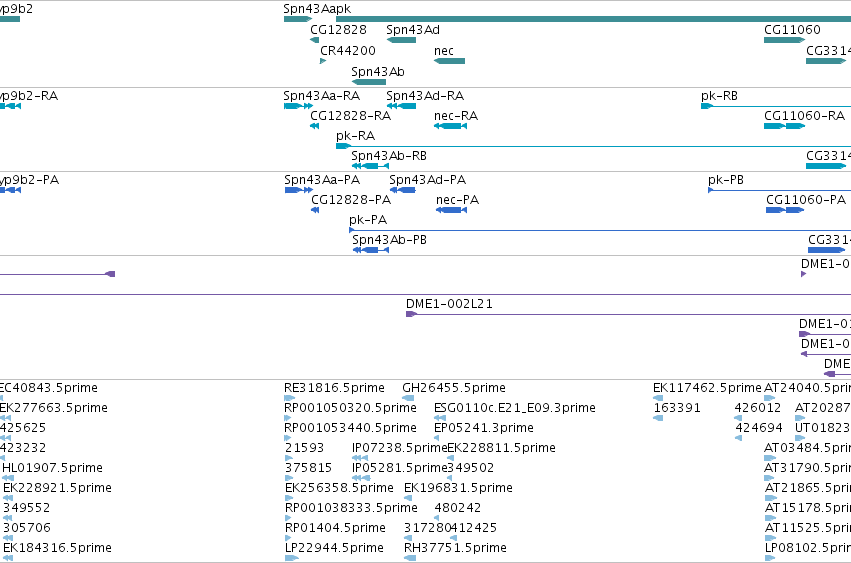This screenshot has height=563, width=851.
Task: Open the CG11060 gene entry
Action: point(784,40)
